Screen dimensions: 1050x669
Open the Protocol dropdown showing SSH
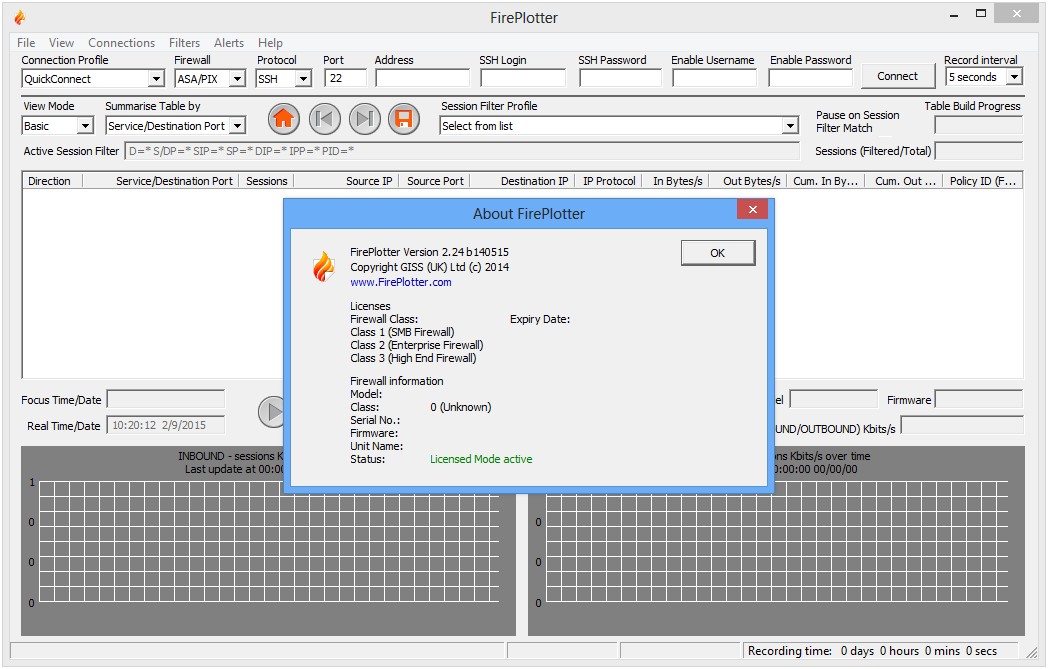click(304, 79)
